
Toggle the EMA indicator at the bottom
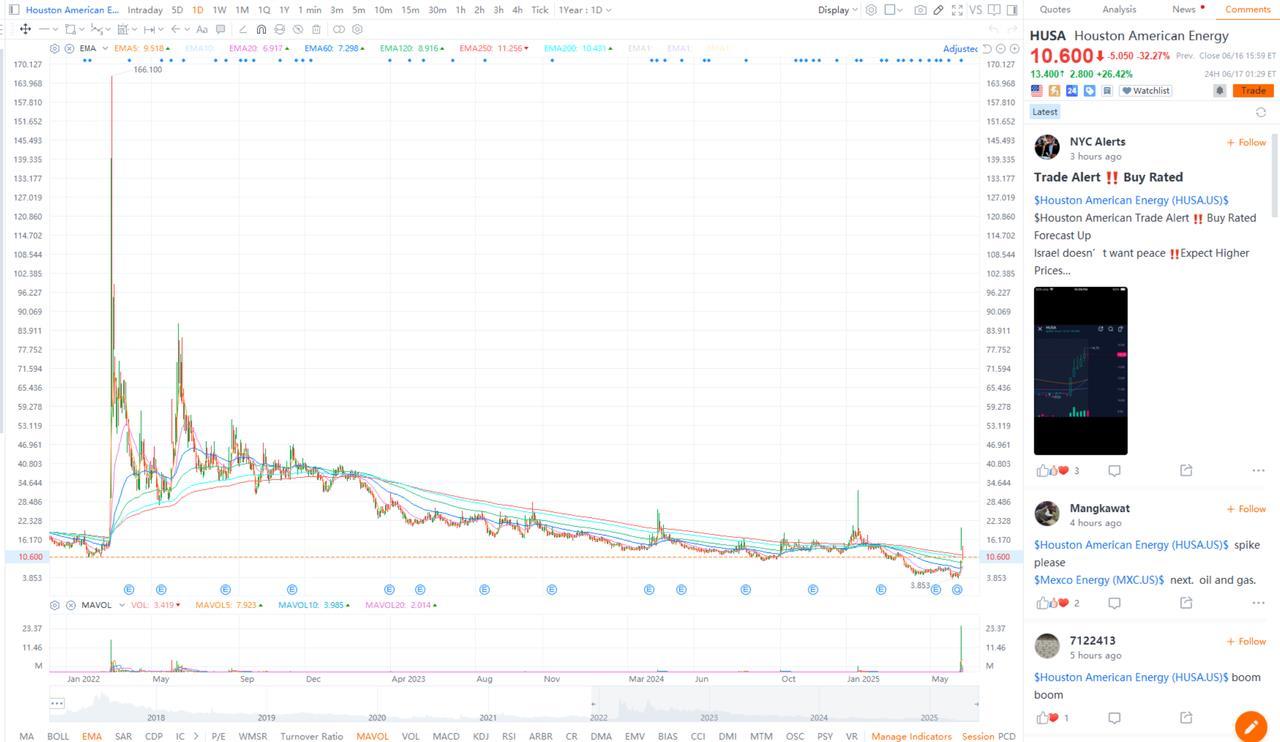tap(92, 736)
